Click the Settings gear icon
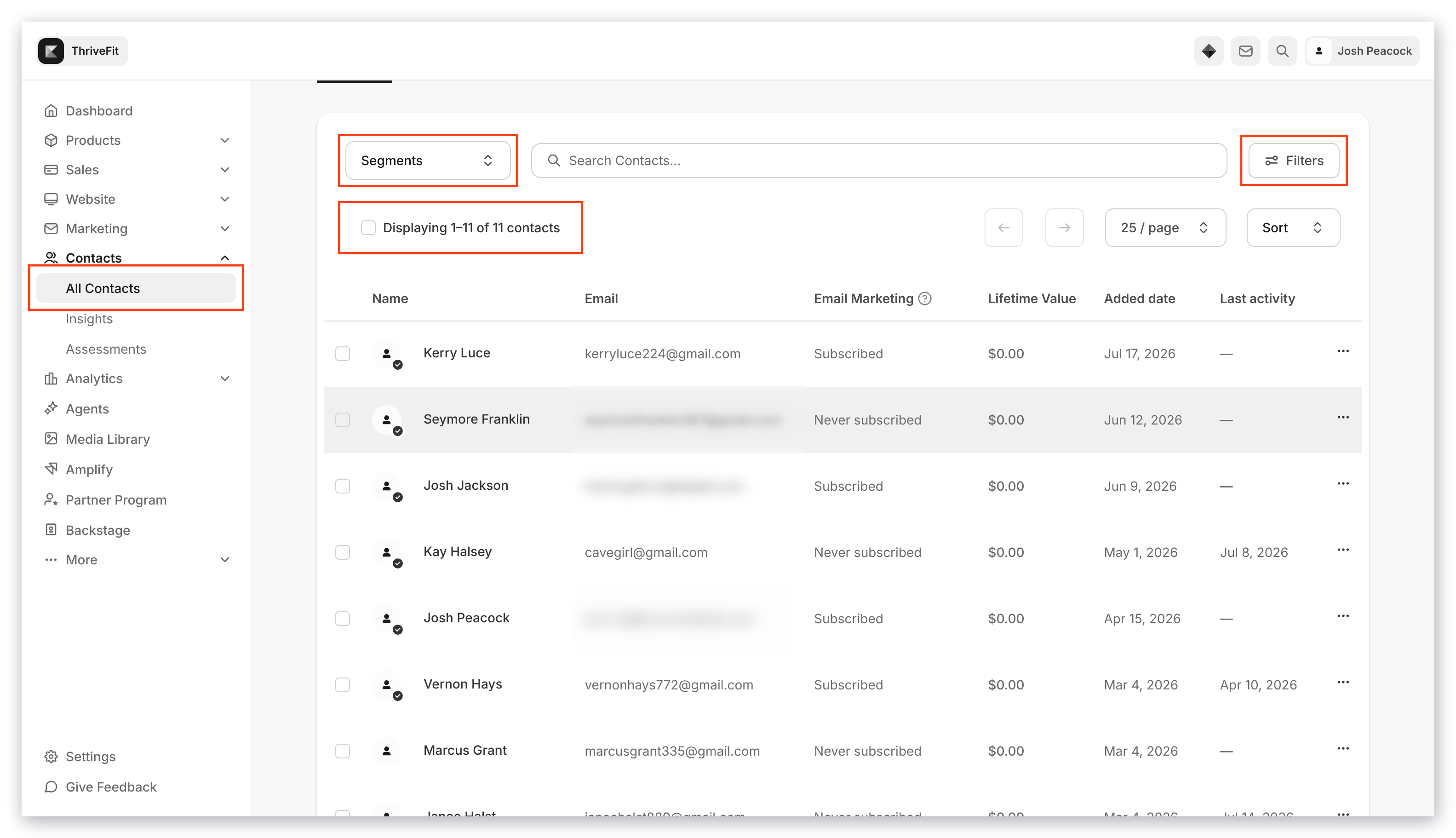This screenshot has height=838, width=1456. 51,756
